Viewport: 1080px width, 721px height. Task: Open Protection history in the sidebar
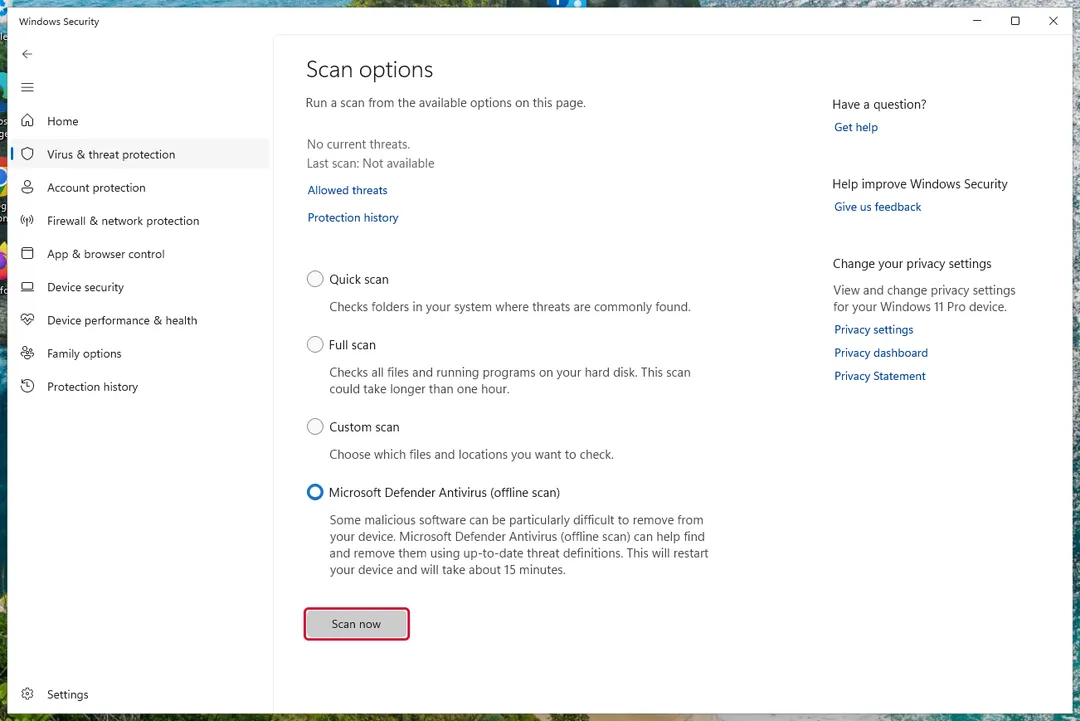[141, 387]
